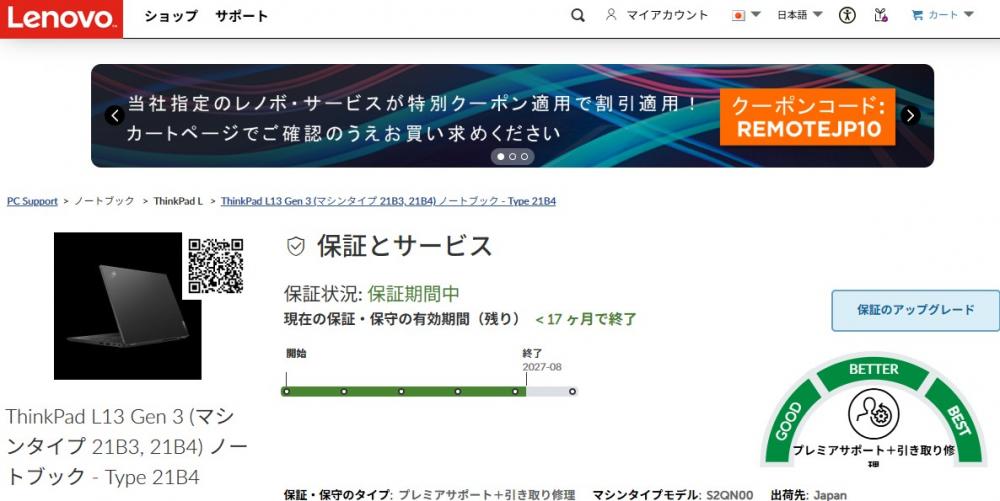Click the BETTER gauge segment

(x=873, y=370)
